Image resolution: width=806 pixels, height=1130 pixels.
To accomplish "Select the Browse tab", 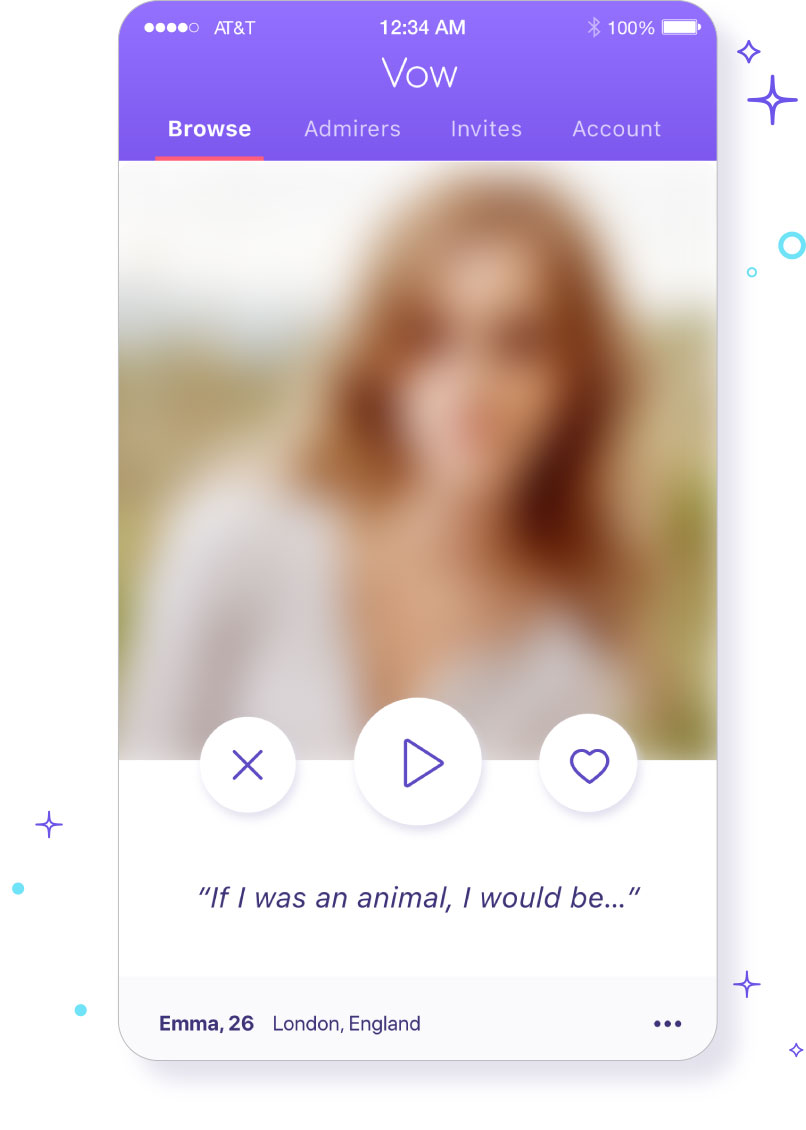I will click(209, 128).
